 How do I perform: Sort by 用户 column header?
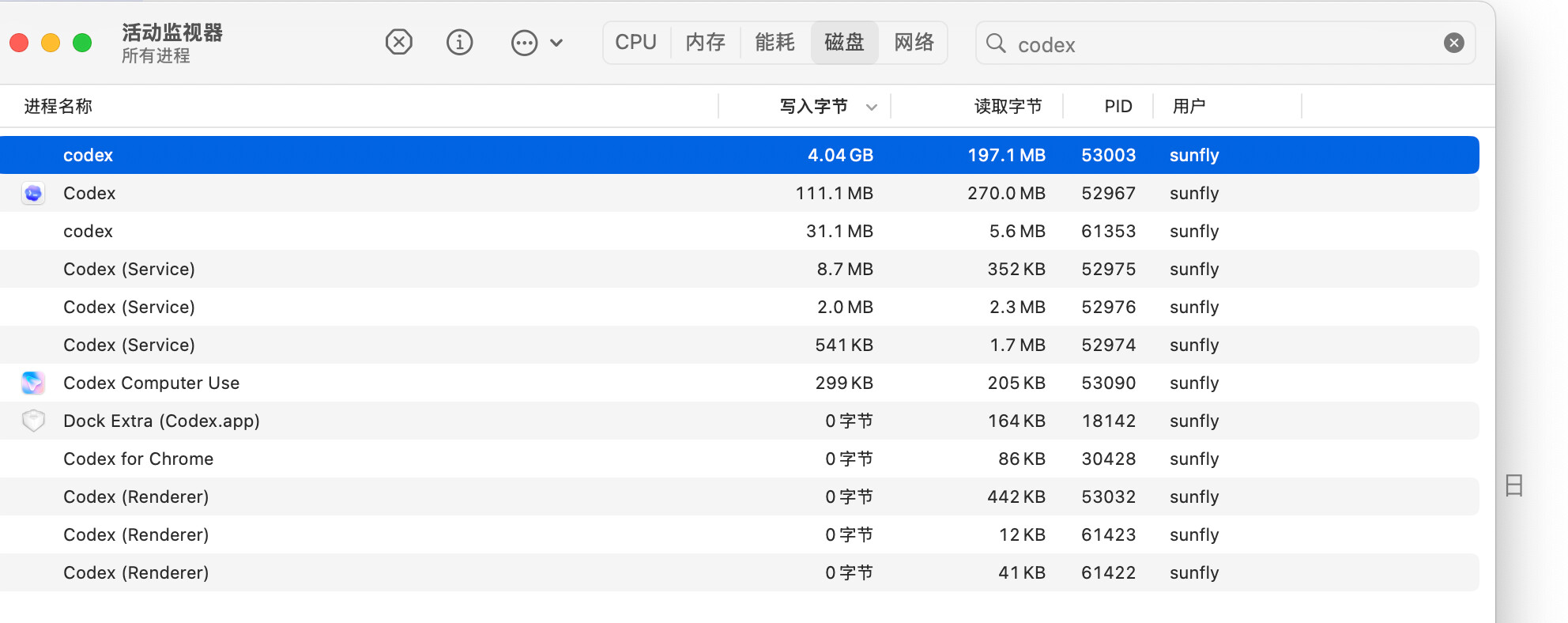point(1189,106)
